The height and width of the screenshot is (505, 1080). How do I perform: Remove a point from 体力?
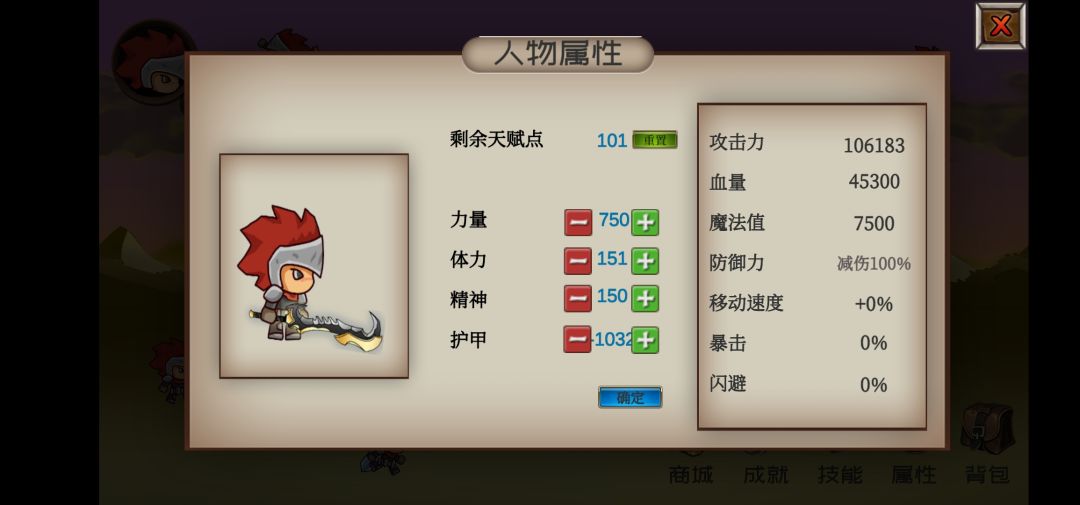click(578, 261)
